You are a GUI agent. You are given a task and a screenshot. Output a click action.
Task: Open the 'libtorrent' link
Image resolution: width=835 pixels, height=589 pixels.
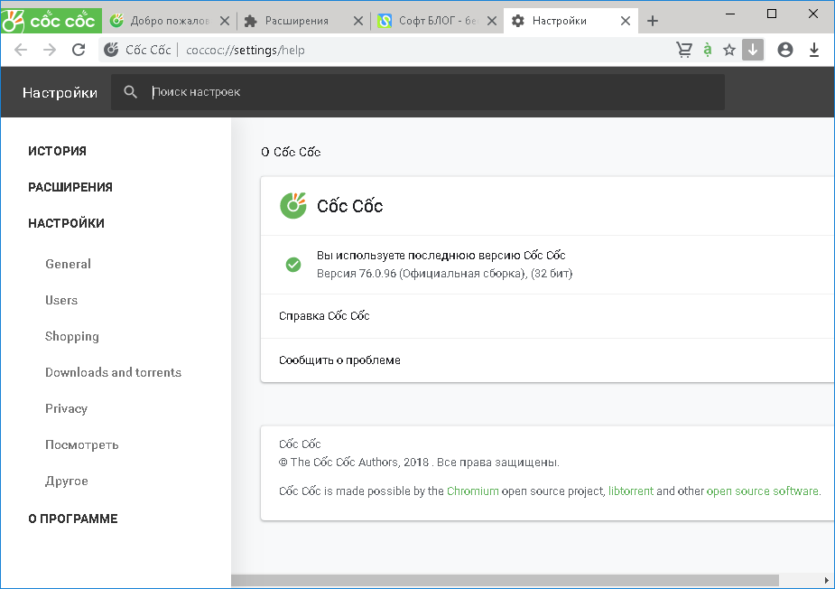pyautogui.click(x=631, y=491)
